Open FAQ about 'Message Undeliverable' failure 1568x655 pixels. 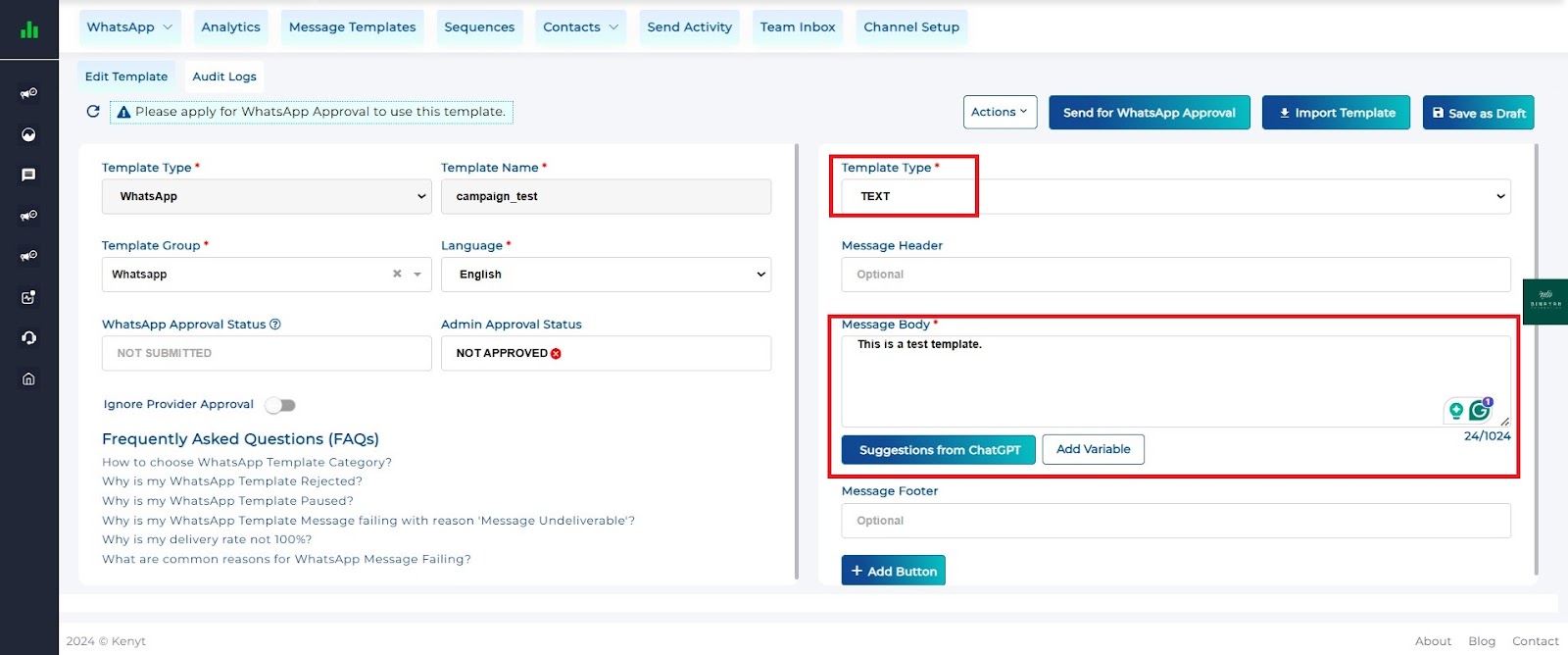pos(368,521)
